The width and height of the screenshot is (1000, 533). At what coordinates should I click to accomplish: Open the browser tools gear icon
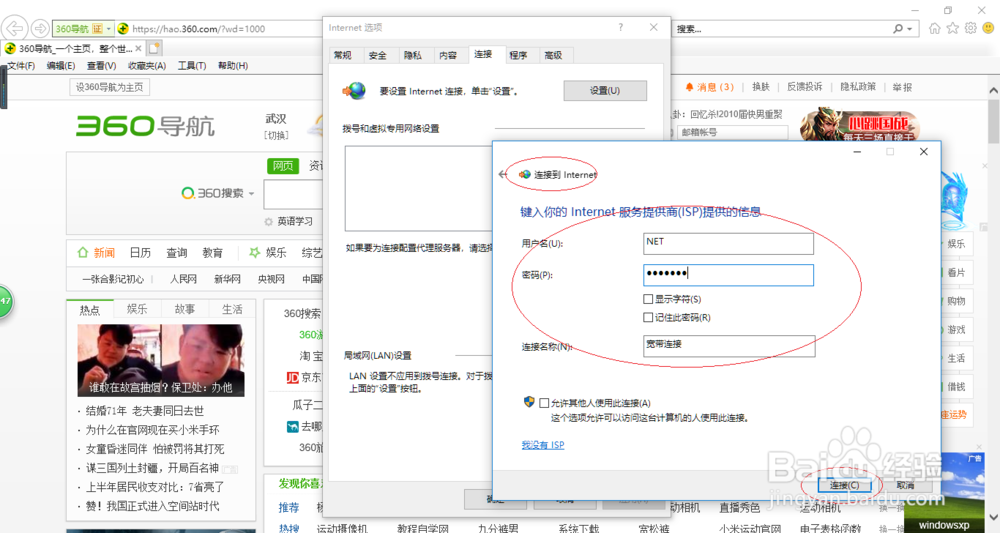pyautogui.click(x=970, y=28)
